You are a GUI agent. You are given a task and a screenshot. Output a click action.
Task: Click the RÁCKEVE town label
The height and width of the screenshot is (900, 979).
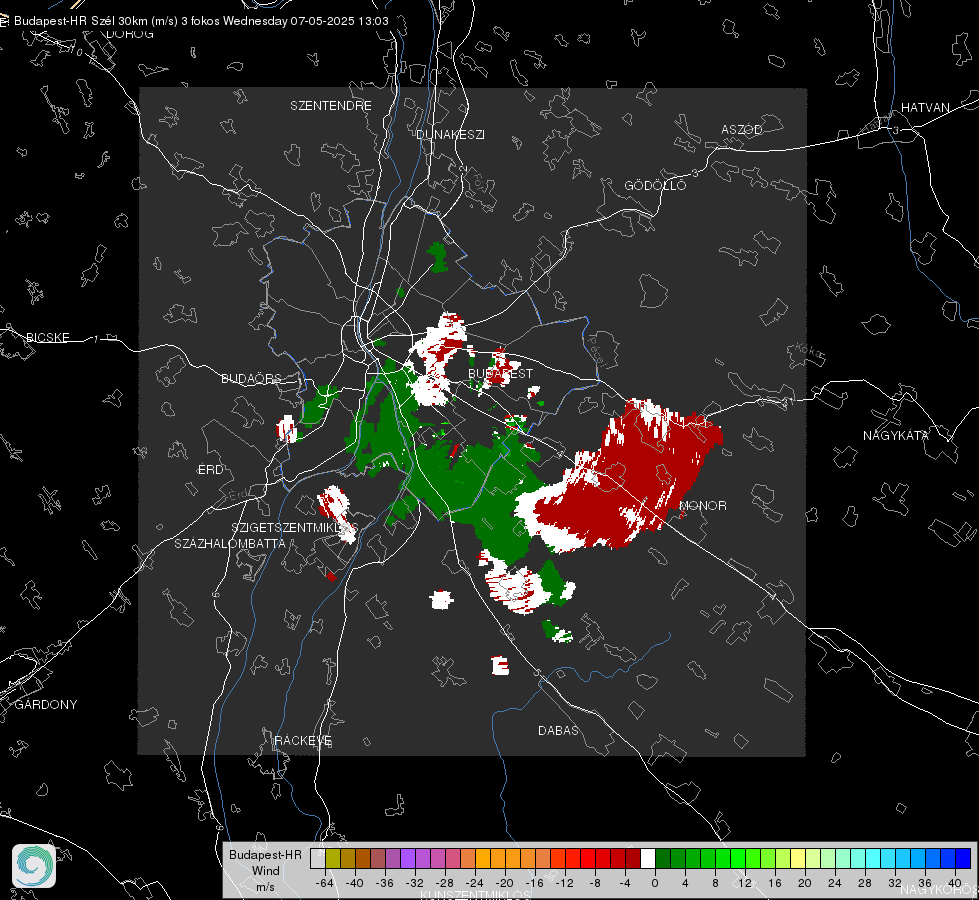(303, 740)
